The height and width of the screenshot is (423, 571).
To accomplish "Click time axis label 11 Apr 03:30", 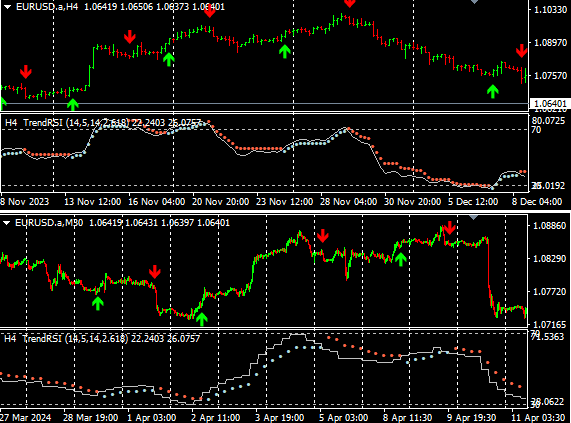I will pos(538,418).
